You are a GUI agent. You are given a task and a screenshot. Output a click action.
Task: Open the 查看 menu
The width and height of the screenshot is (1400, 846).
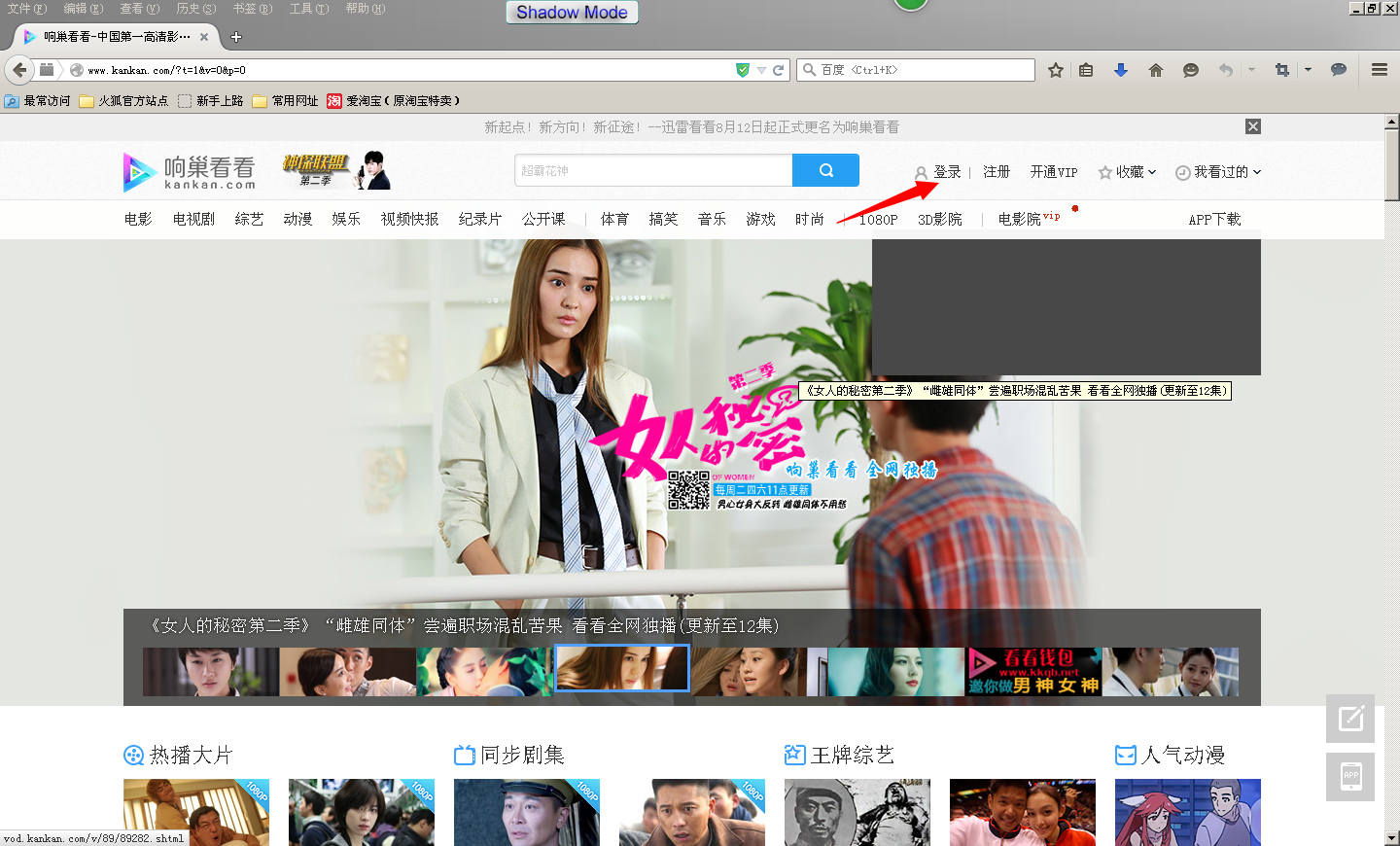140,9
